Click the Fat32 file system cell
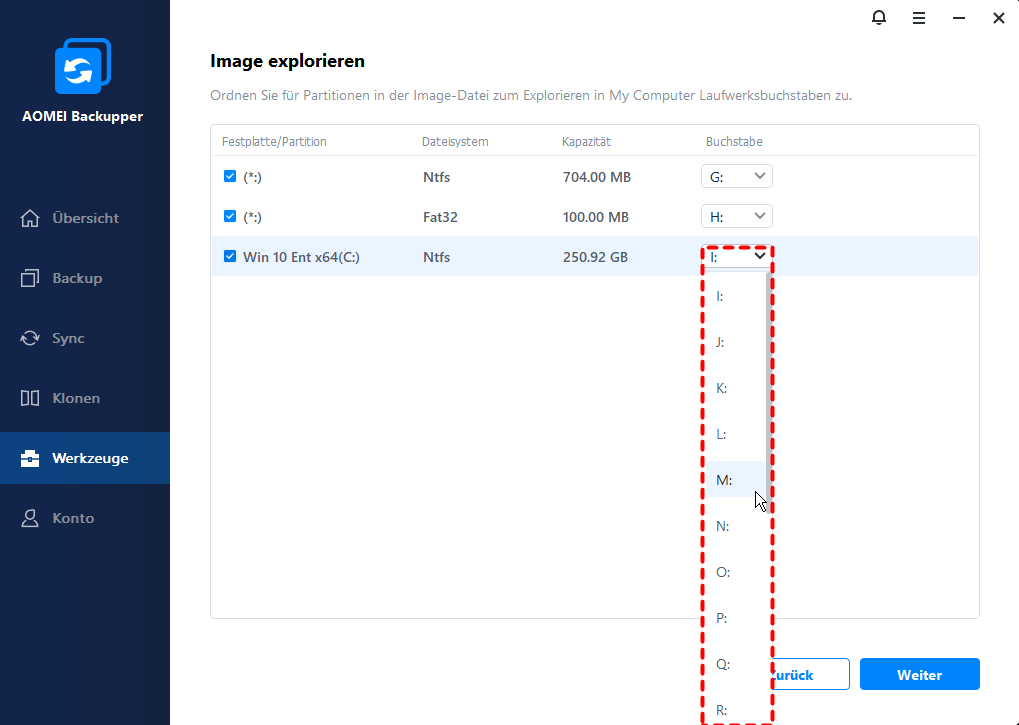Image resolution: width=1019 pixels, height=725 pixels. pyautogui.click(x=440, y=217)
